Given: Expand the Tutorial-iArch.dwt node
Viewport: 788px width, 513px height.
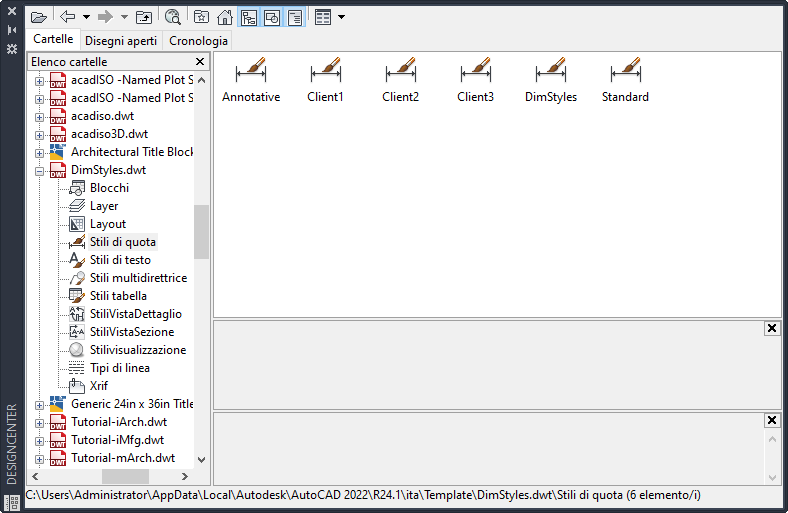Looking at the screenshot, I should click(39, 423).
